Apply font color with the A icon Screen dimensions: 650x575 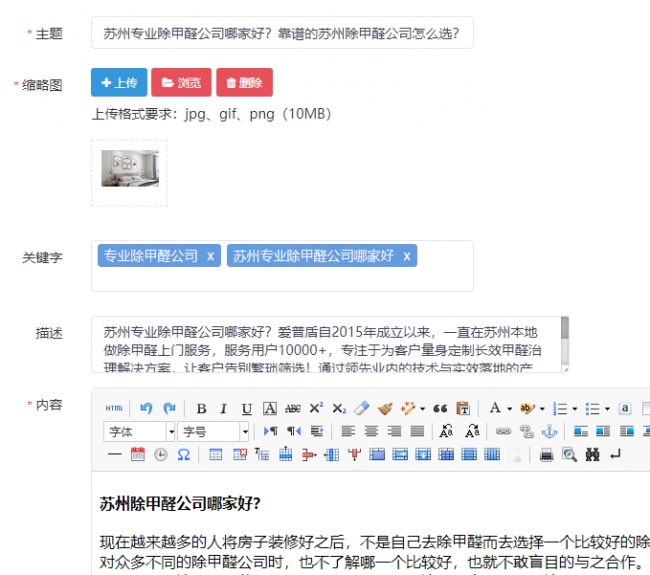click(x=495, y=408)
